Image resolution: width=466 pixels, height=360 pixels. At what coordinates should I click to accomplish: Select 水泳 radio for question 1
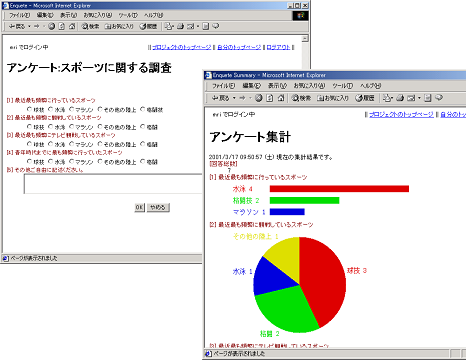coord(50,109)
